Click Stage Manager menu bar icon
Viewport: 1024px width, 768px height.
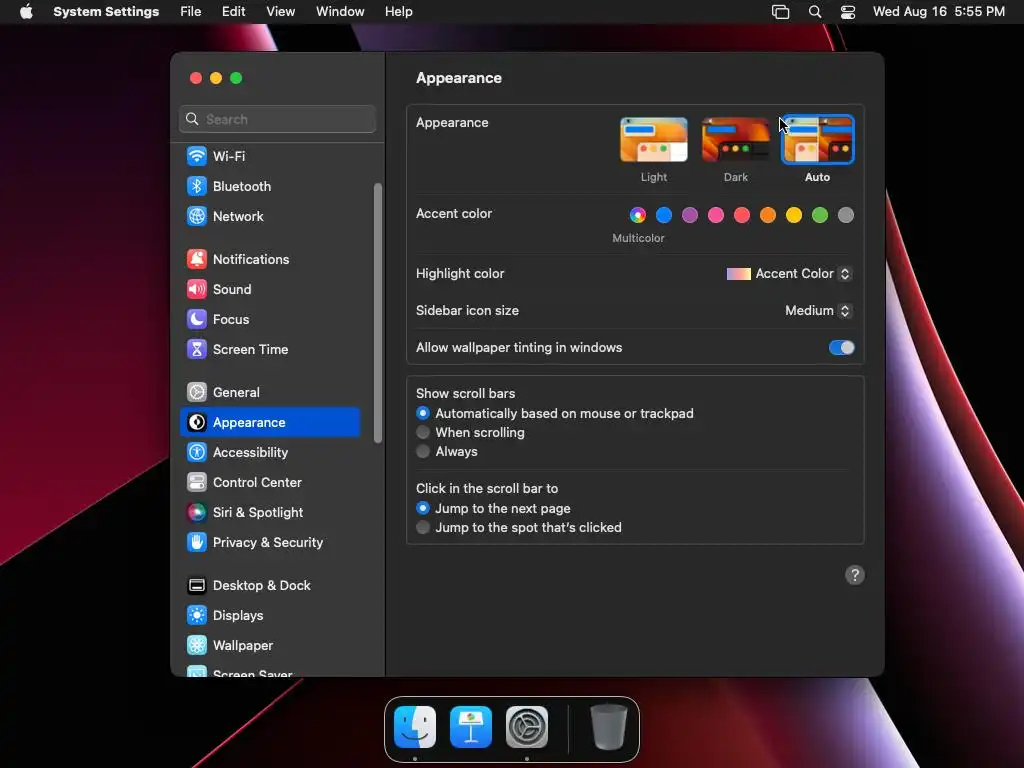tap(780, 12)
